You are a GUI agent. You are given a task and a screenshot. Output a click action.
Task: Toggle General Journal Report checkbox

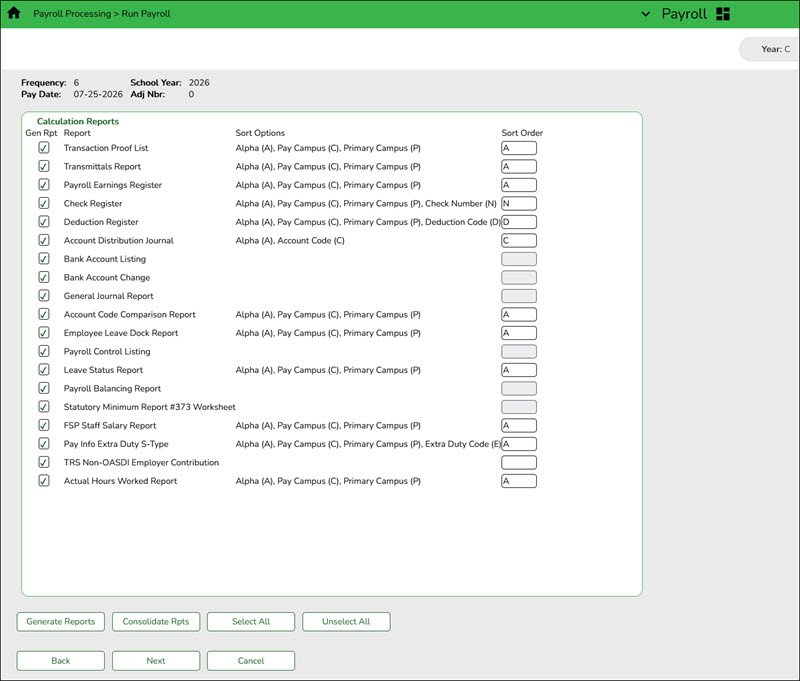pyautogui.click(x=44, y=296)
